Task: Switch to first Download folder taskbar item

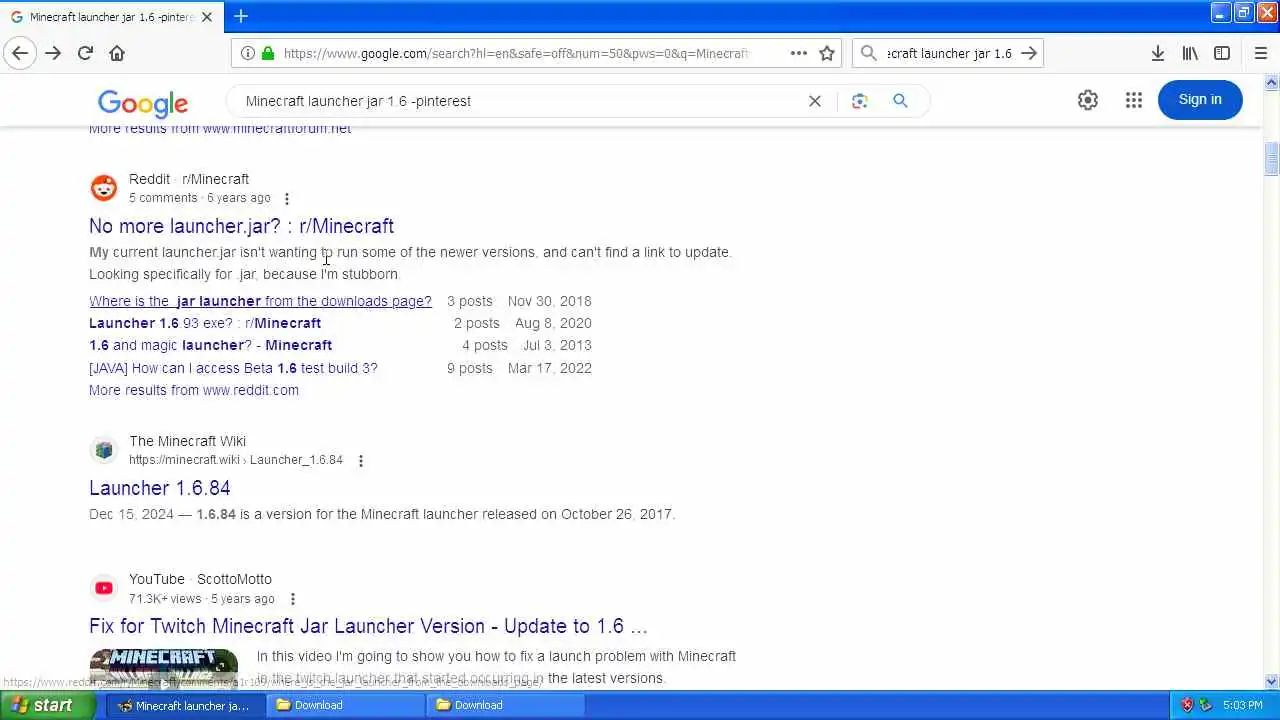Action: pos(345,705)
